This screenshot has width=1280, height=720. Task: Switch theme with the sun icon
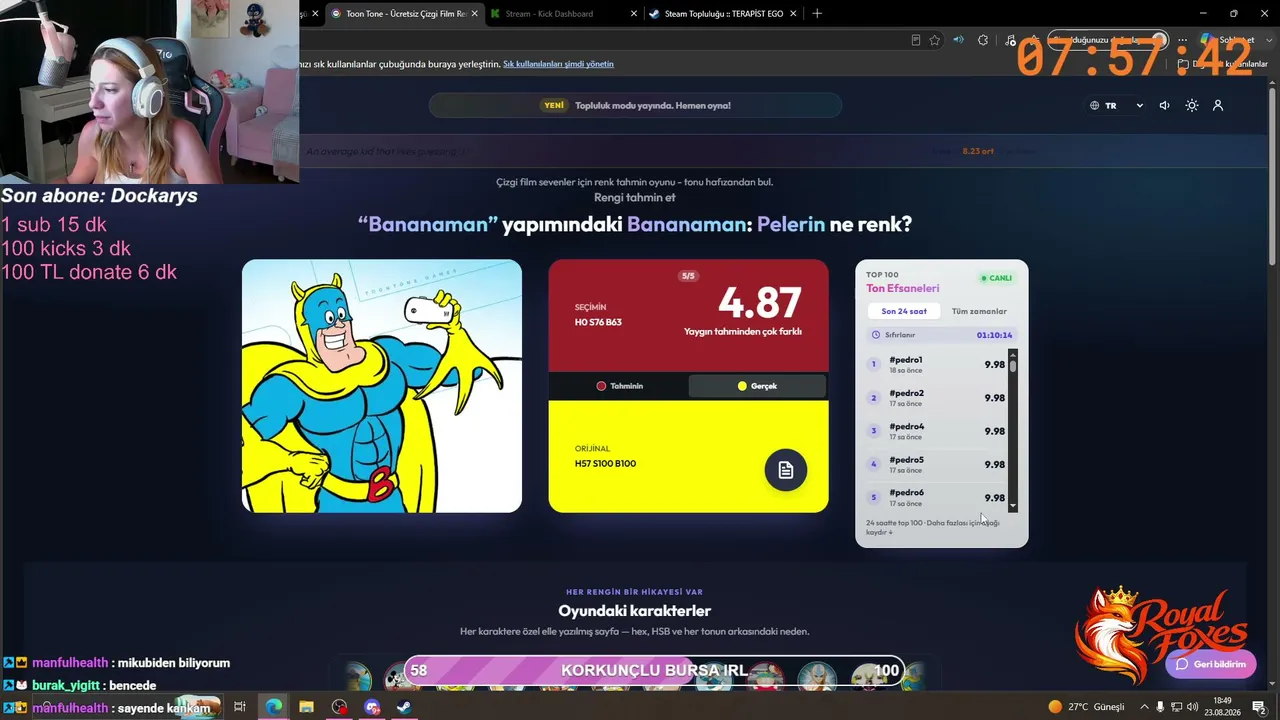click(1191, 105)
